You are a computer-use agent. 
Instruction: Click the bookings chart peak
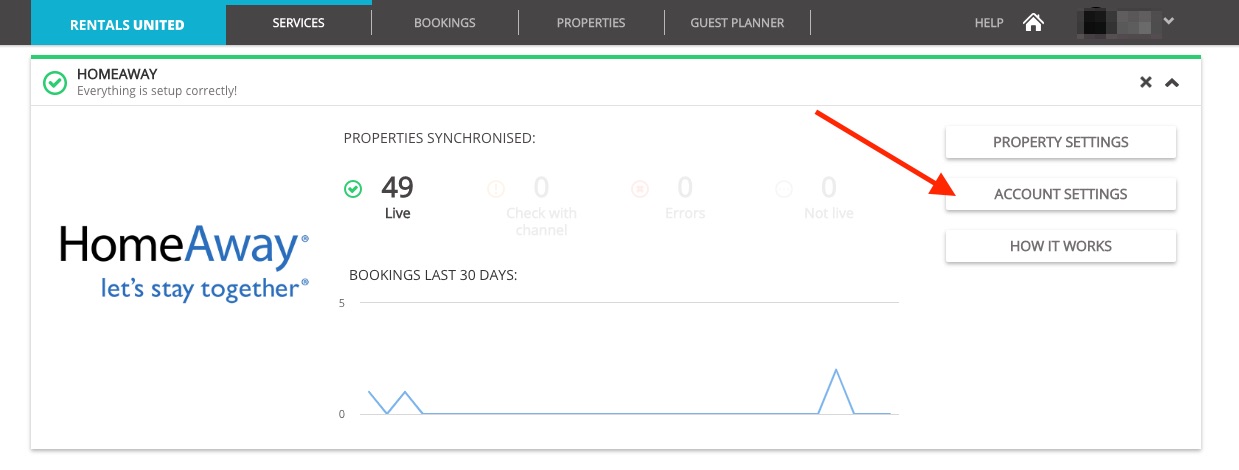point(835,371)
